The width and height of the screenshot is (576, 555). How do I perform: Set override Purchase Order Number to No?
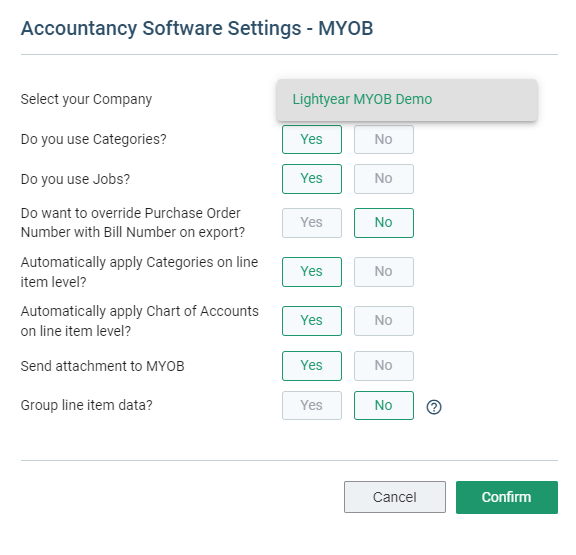(384, 223)
